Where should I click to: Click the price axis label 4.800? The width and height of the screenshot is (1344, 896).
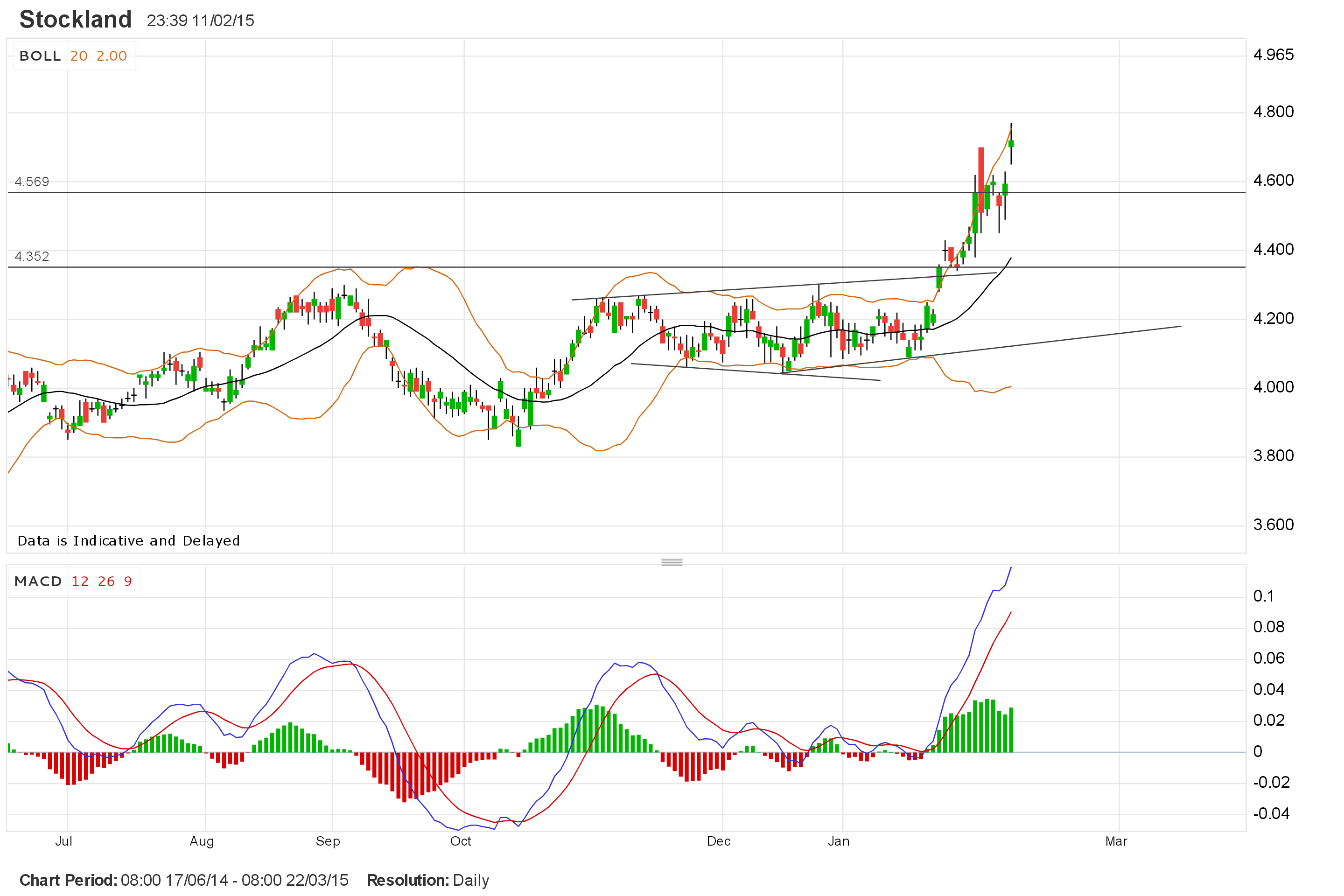[1273, 112]
